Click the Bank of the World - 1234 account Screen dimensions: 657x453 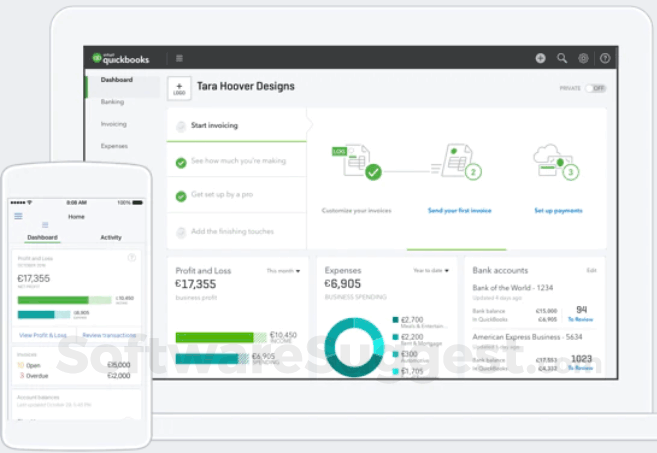(512, 288)
